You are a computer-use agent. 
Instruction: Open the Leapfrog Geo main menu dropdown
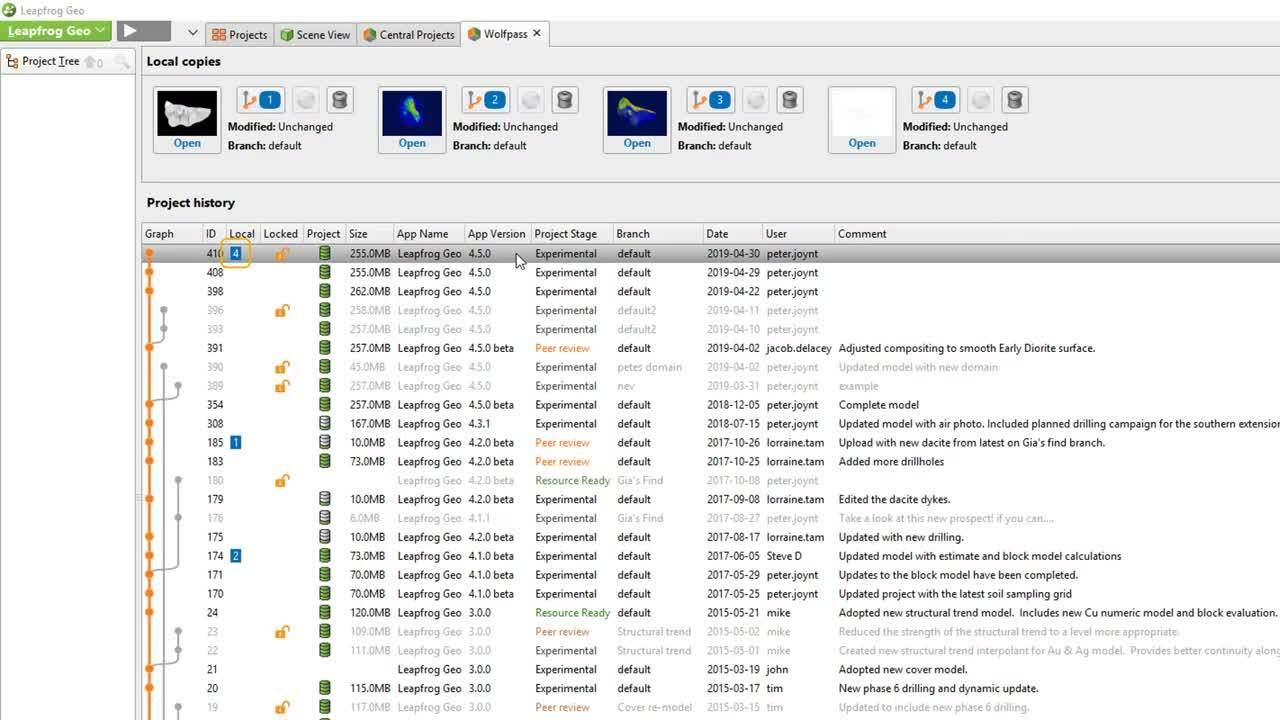(x=57, y=31)
